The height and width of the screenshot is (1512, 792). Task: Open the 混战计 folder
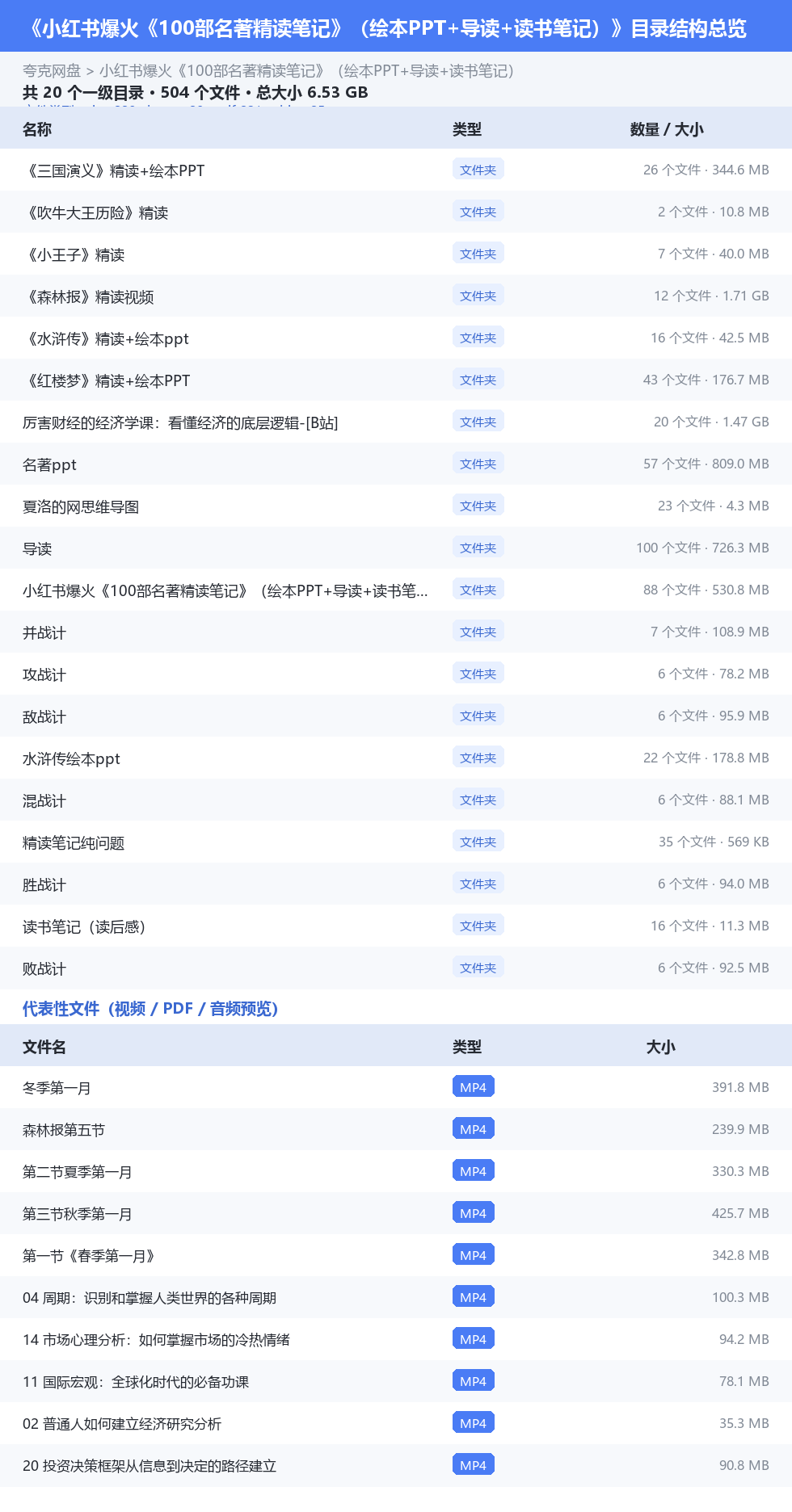44,800
